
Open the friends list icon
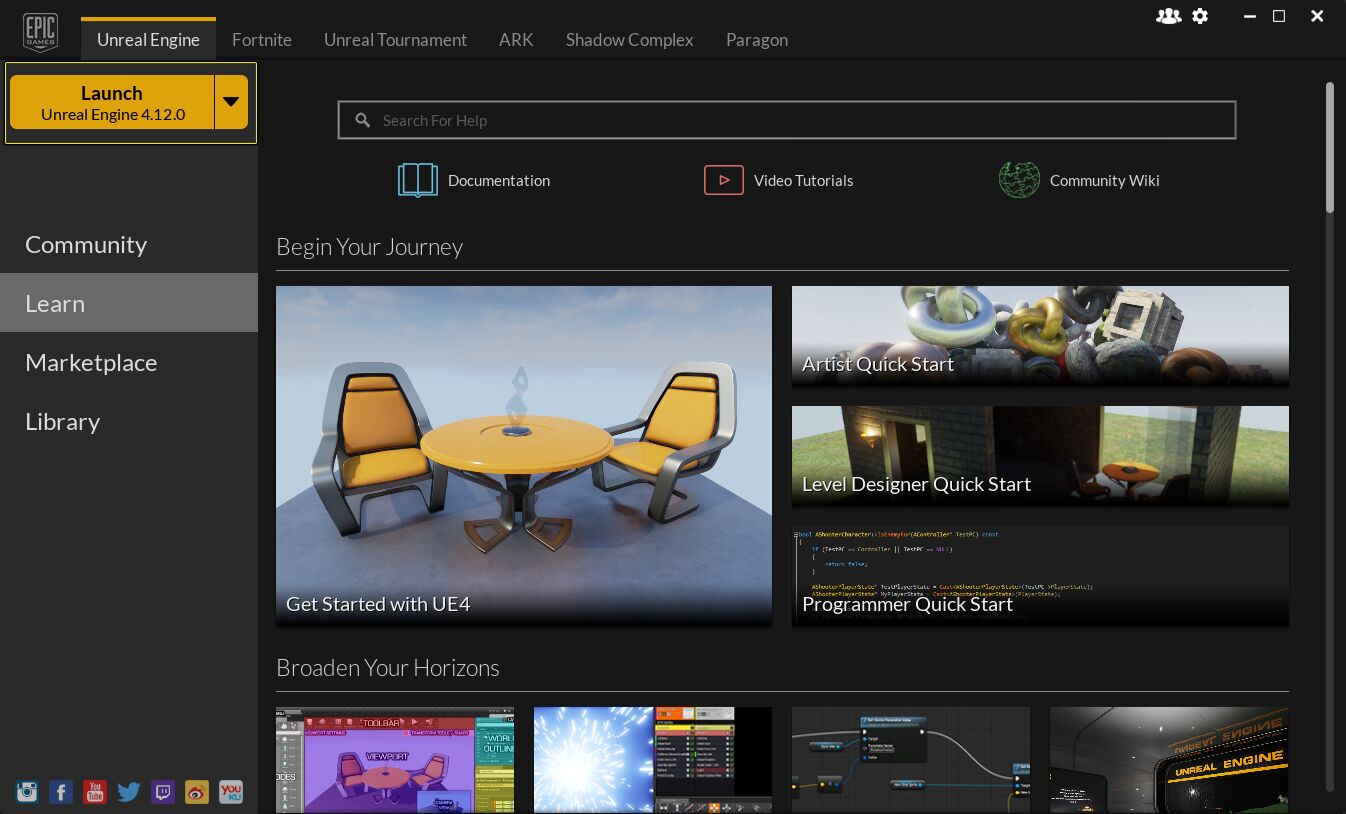tap(1168, 16)
